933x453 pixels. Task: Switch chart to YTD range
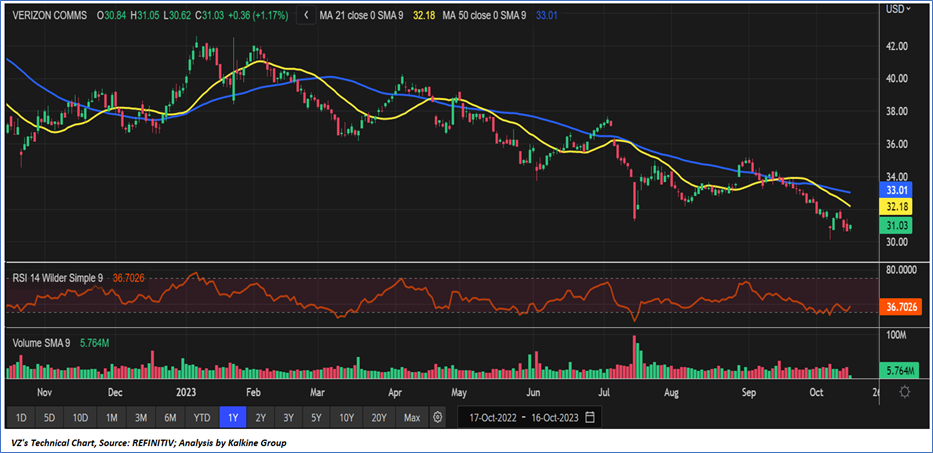[x=202, y=417]
